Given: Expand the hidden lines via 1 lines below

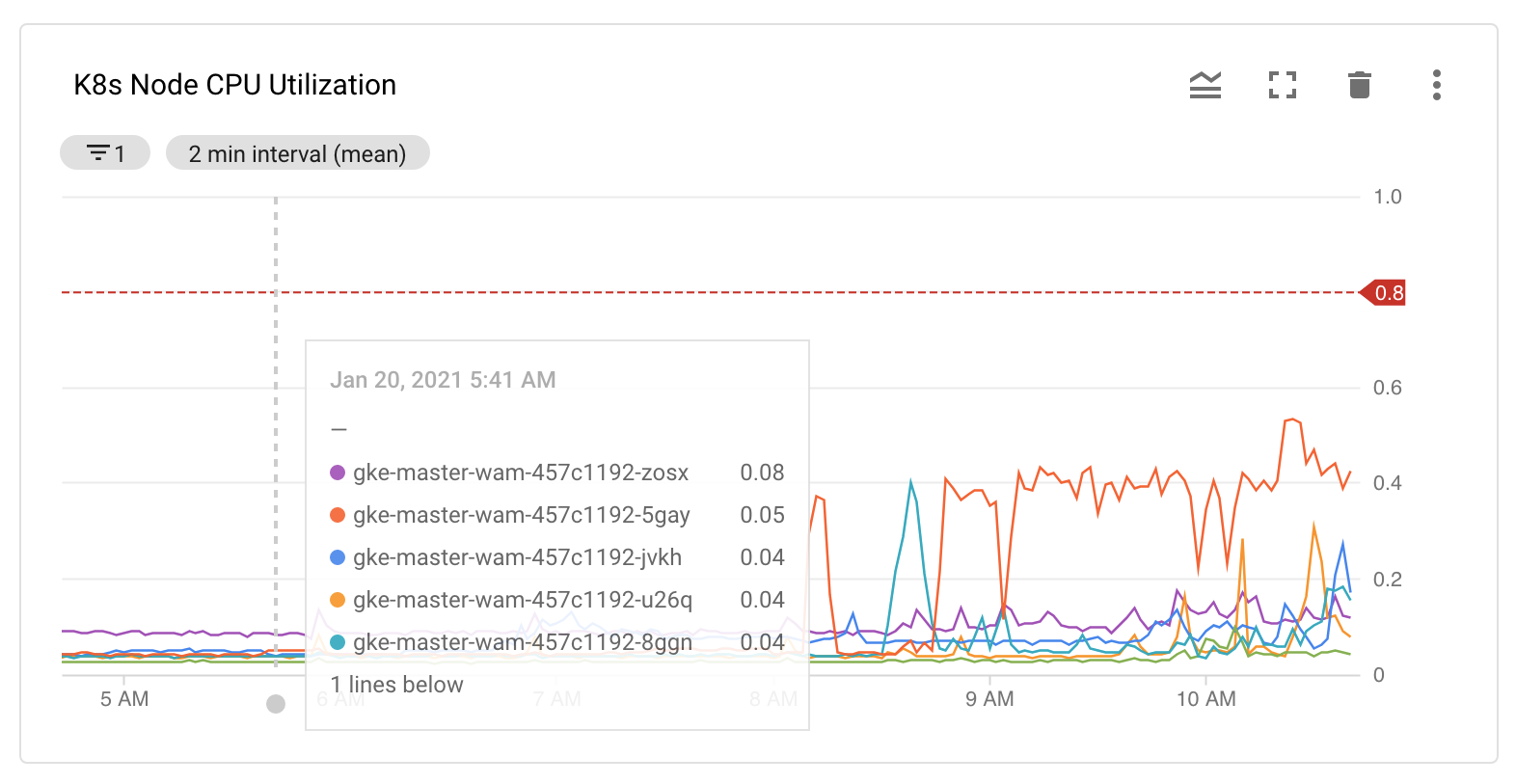Looking at the screenshot, I should click(x=395, y=684).
